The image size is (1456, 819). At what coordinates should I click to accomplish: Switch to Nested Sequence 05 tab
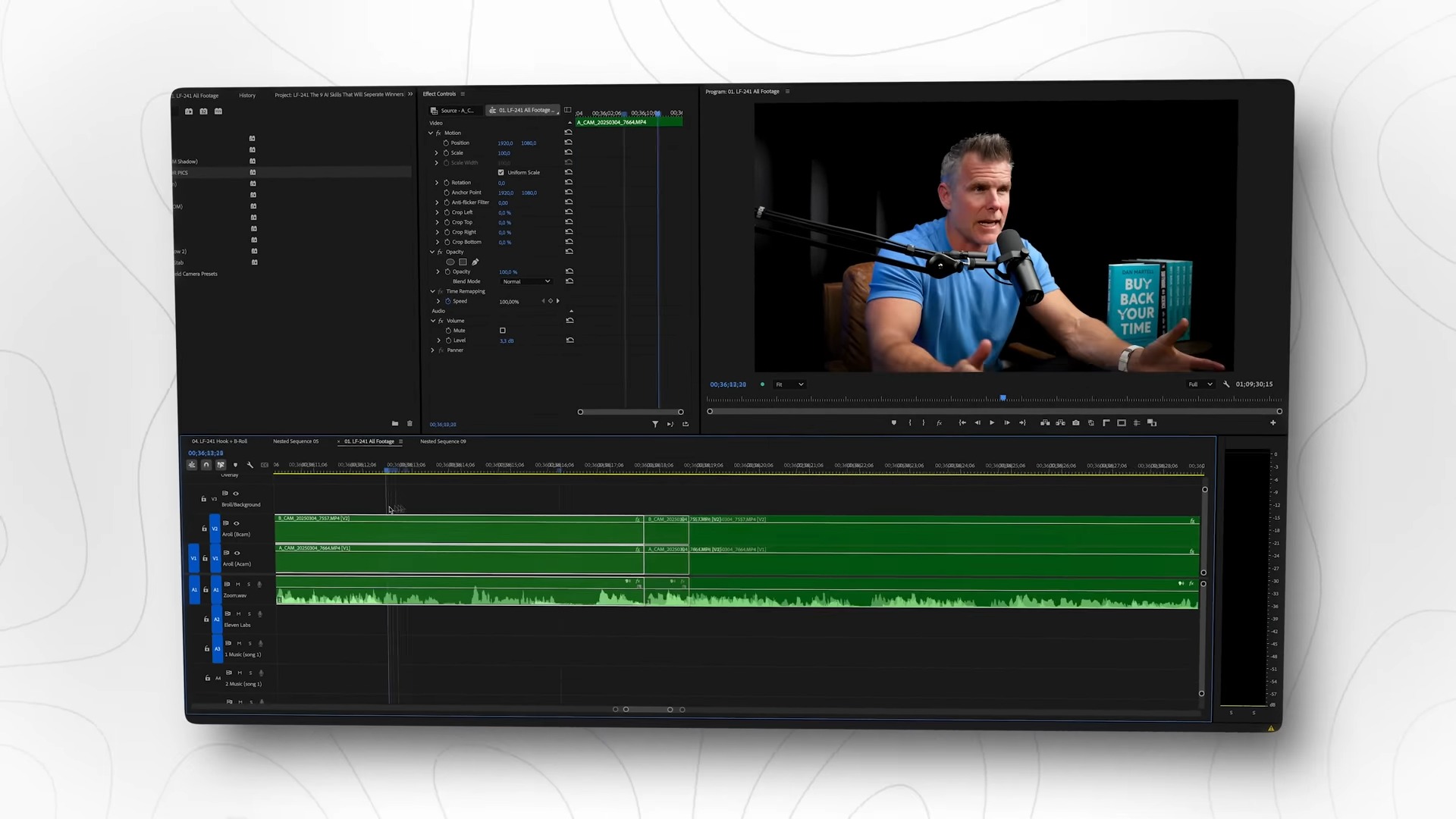pos(296,441)
